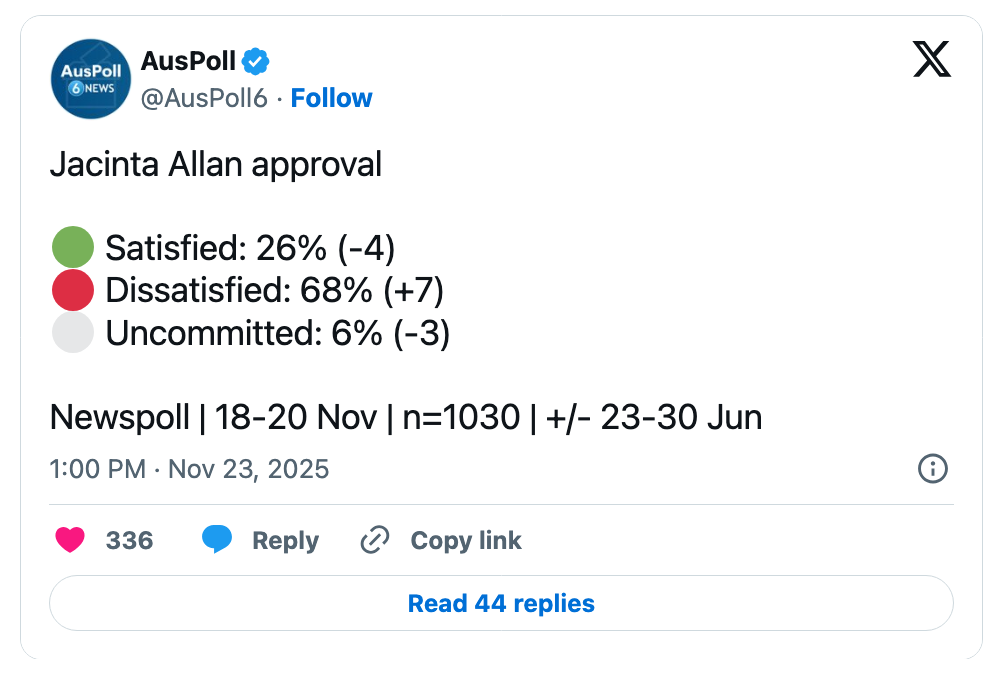Click the @AusPoll6 handle
This screenshot has height=678, width=994.
point(204,98)
